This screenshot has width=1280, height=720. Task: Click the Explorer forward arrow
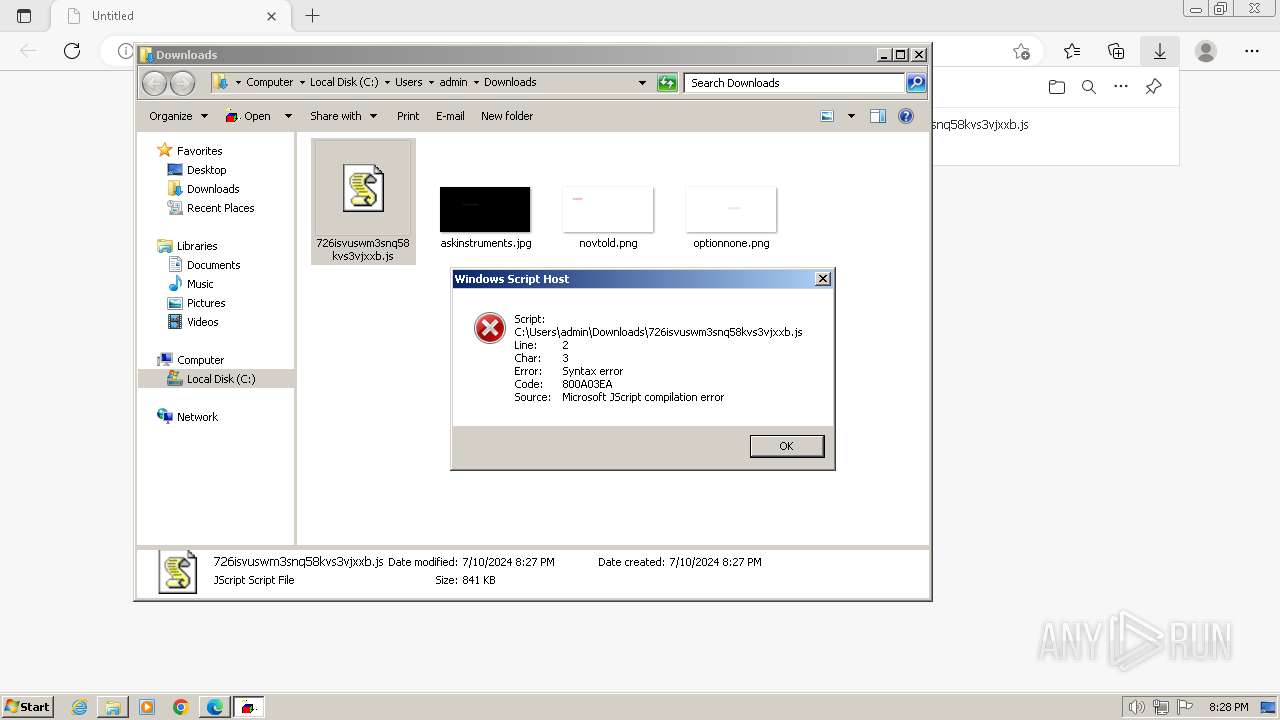coord(182,83)
